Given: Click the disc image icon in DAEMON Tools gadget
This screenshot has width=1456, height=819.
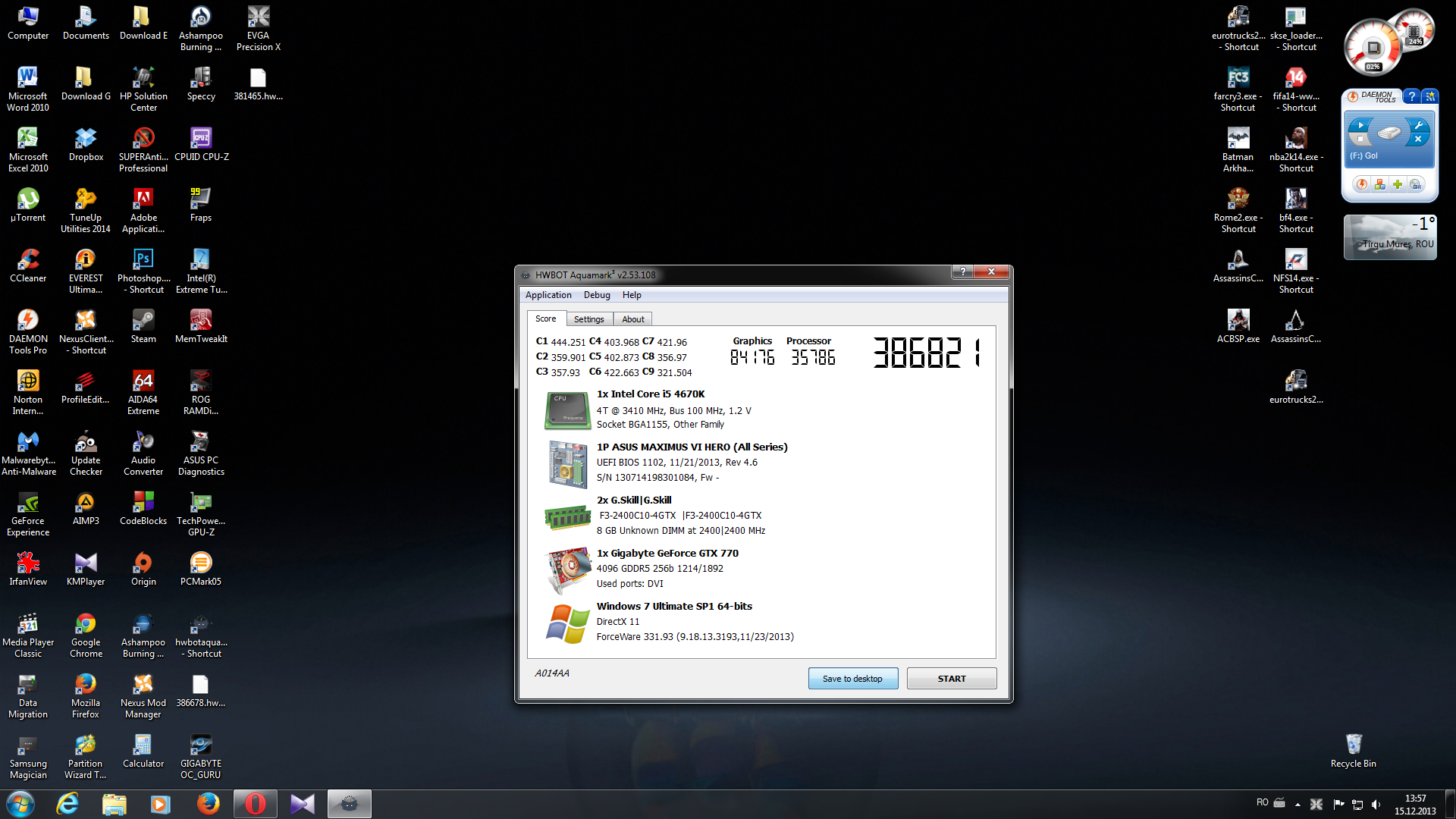Looking at the screenshot, I should tap(1416, 184).
